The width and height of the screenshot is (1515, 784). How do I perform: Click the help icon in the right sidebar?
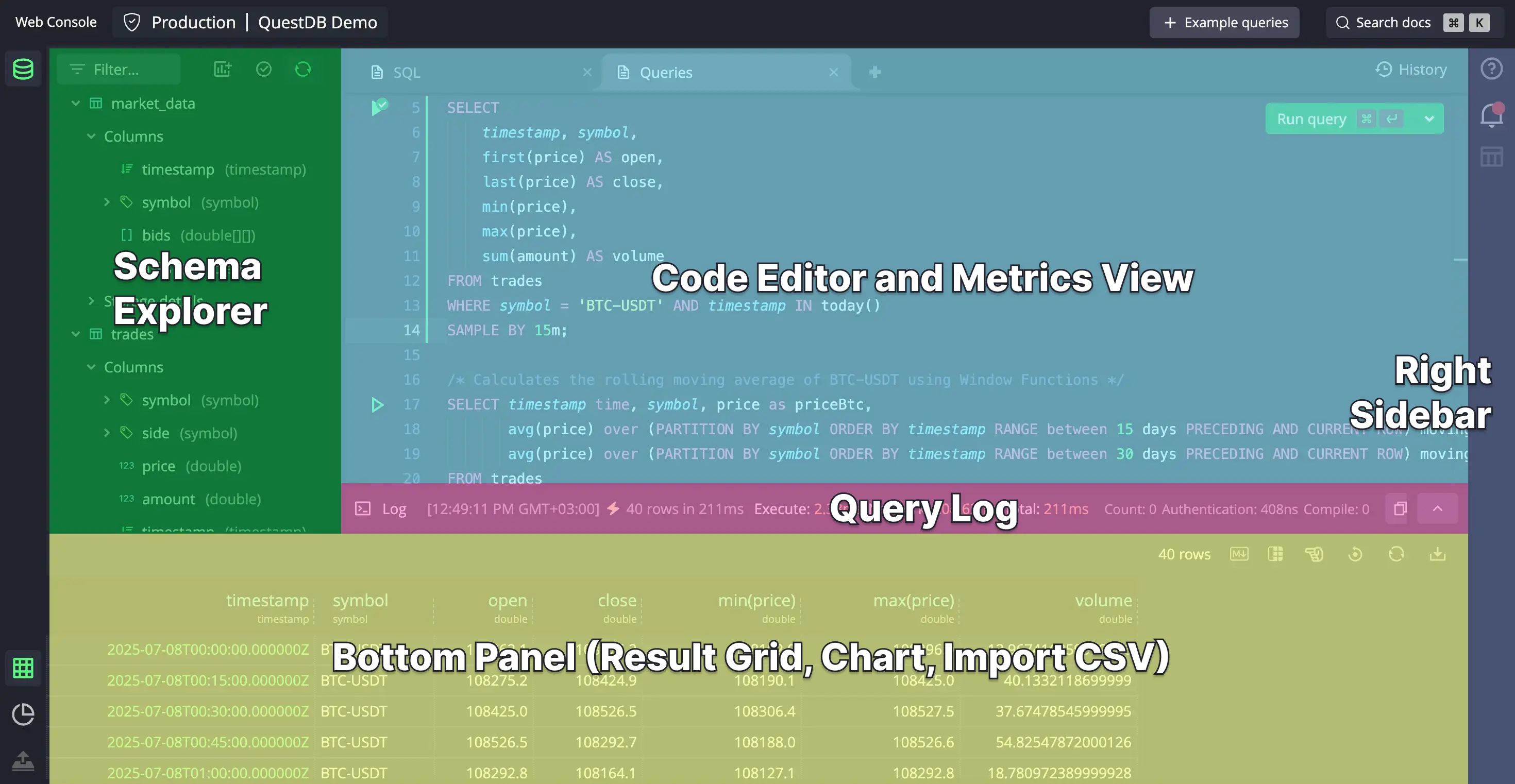click(x=1492, y=69)
